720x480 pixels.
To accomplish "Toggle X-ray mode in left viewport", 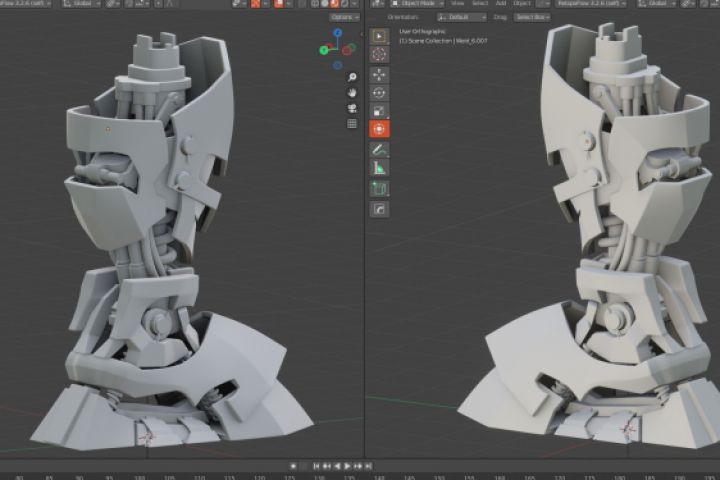I will (302, 4).
